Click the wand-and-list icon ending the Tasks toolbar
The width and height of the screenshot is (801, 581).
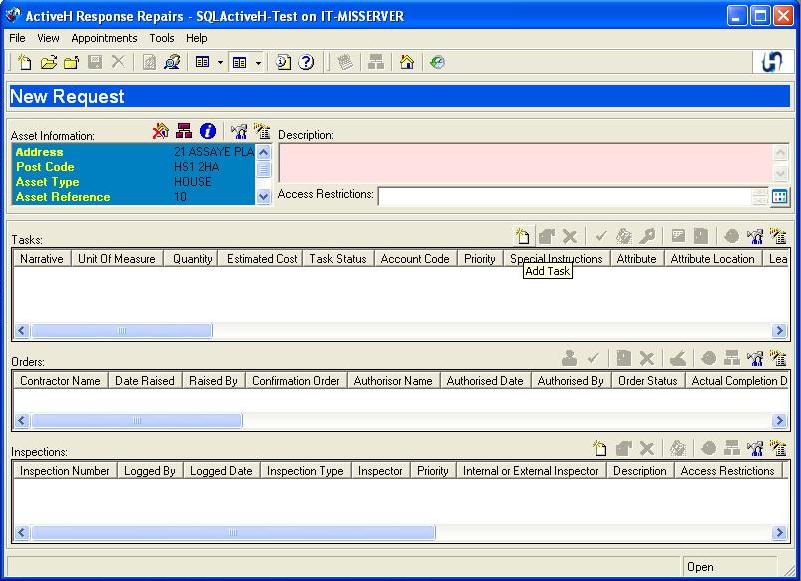tap(778, 236)
